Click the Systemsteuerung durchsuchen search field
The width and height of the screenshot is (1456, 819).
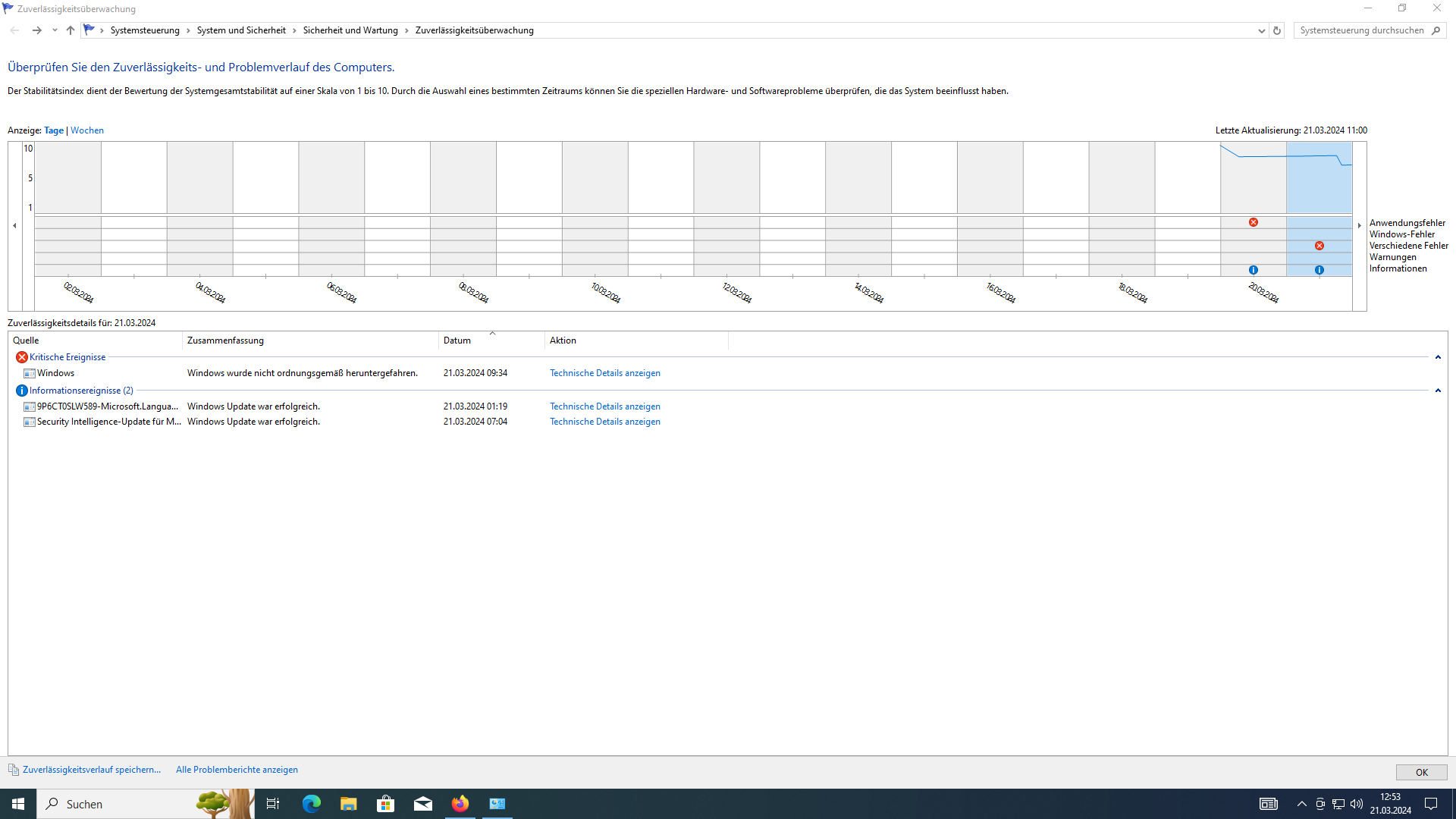pos(1361,30)
